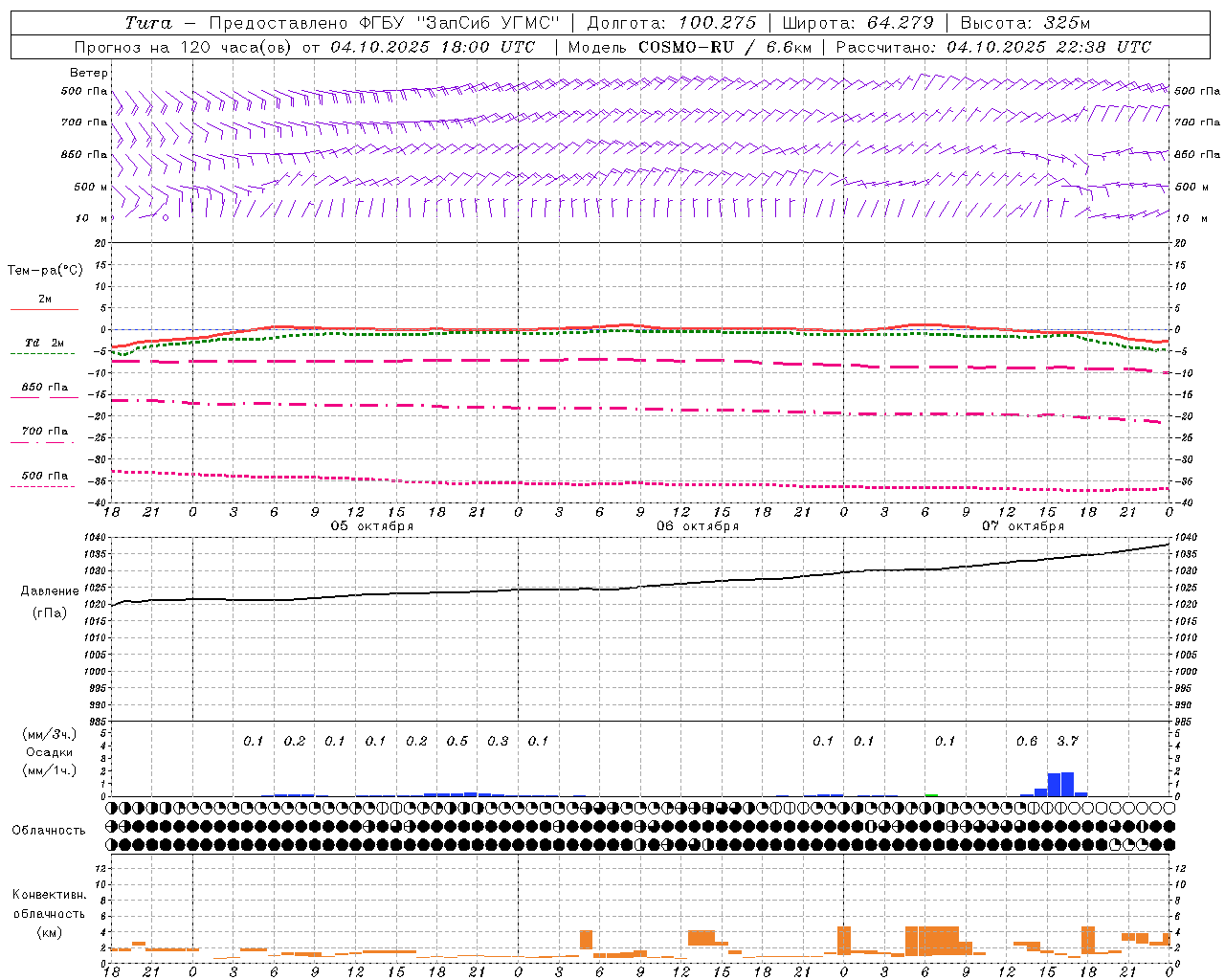This screenshot has width=1225, height=980.
Task: Select the "Прогноз на 120 часа(ов)" forecast text
Action: tap(184, 47)
